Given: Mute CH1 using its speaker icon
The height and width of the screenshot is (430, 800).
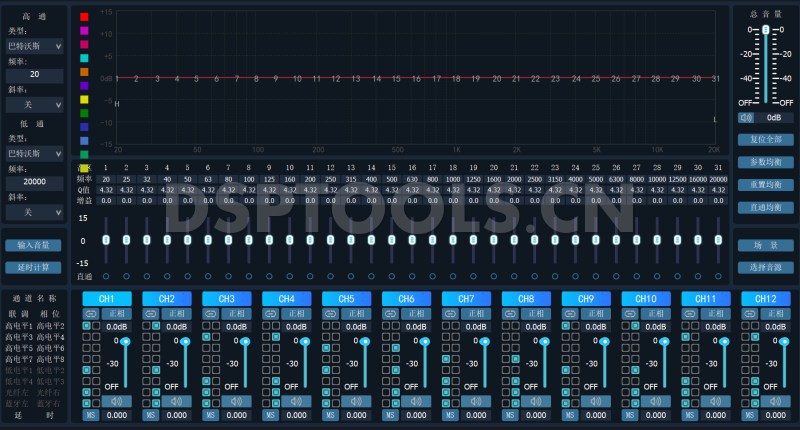Looking at the screenshot, I should (x=117, y=402).
